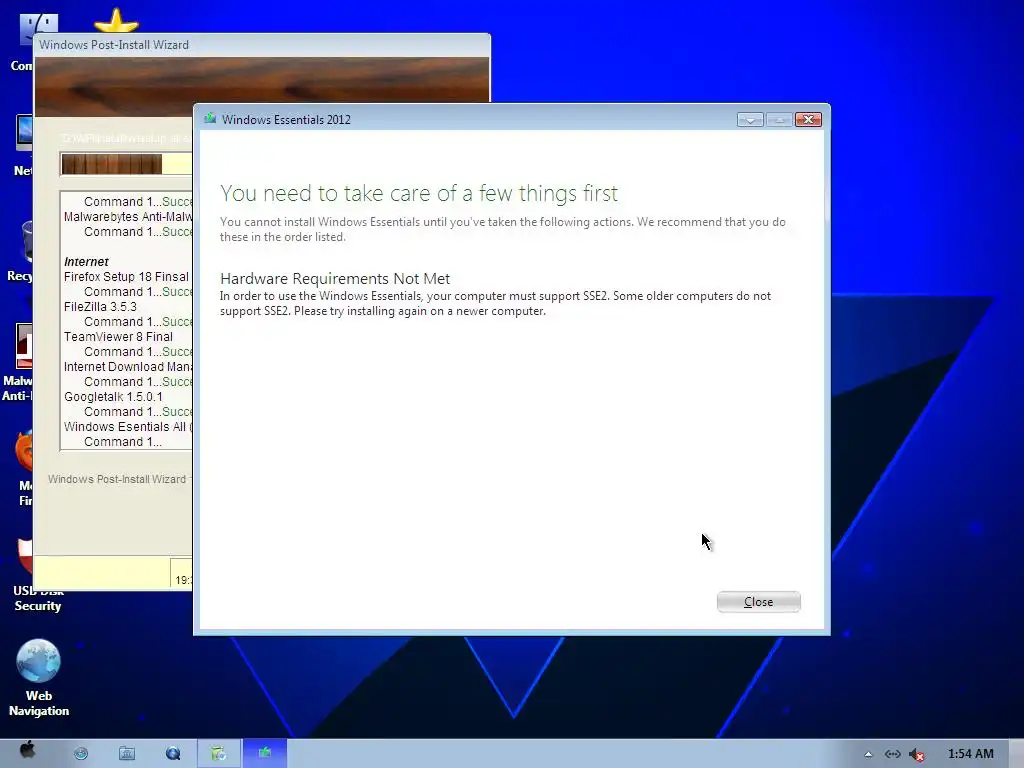Select the 'Internet Download Mana' log entry

tap(128, 367)
